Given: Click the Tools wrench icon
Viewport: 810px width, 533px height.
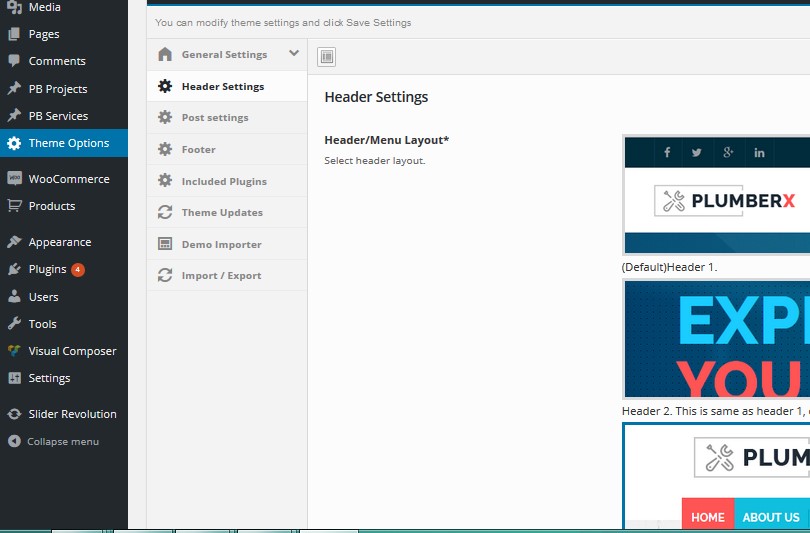Looking at the screenshot, I should tap(14, 324).
